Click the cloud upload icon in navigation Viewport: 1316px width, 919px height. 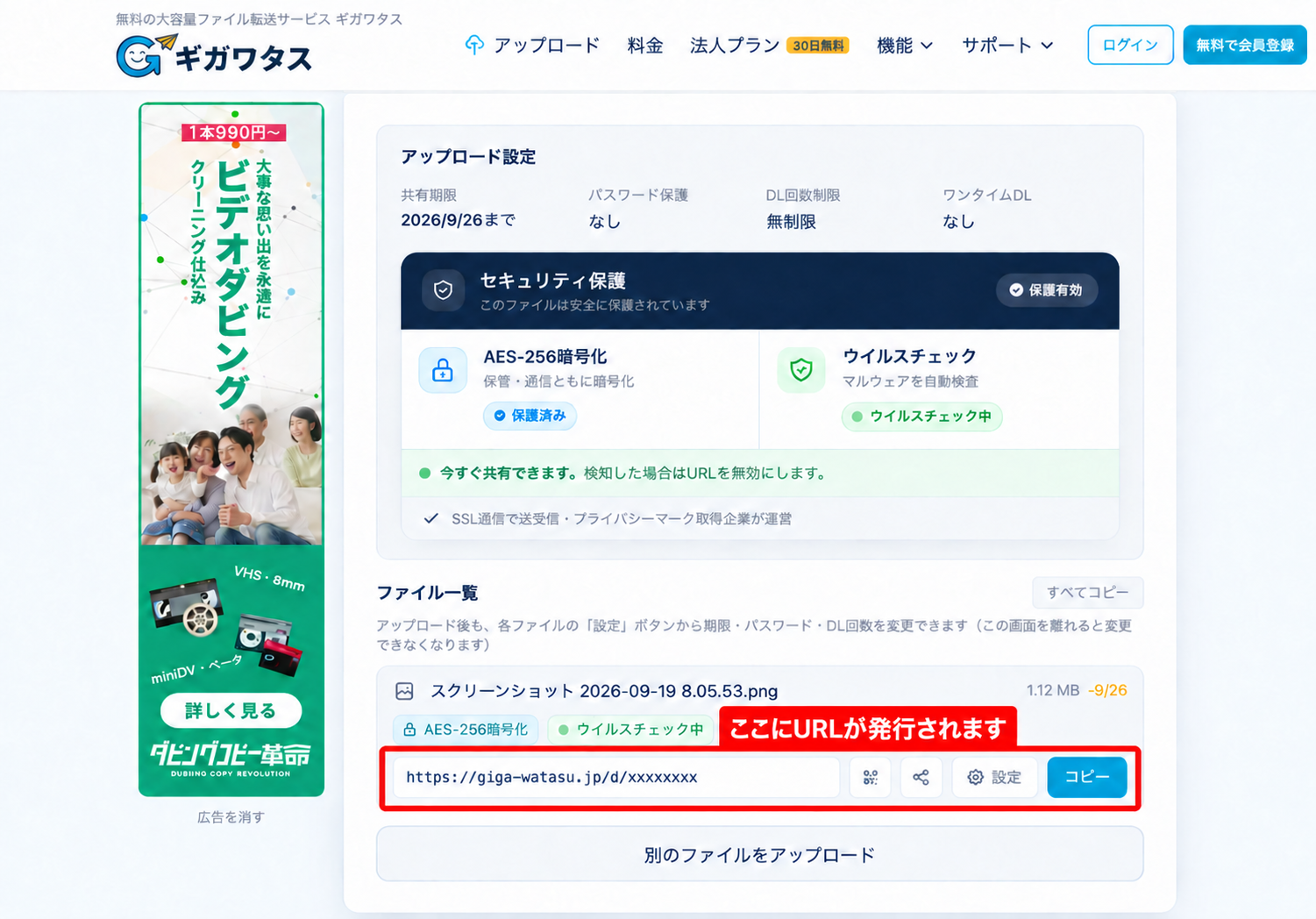[474, 45]
